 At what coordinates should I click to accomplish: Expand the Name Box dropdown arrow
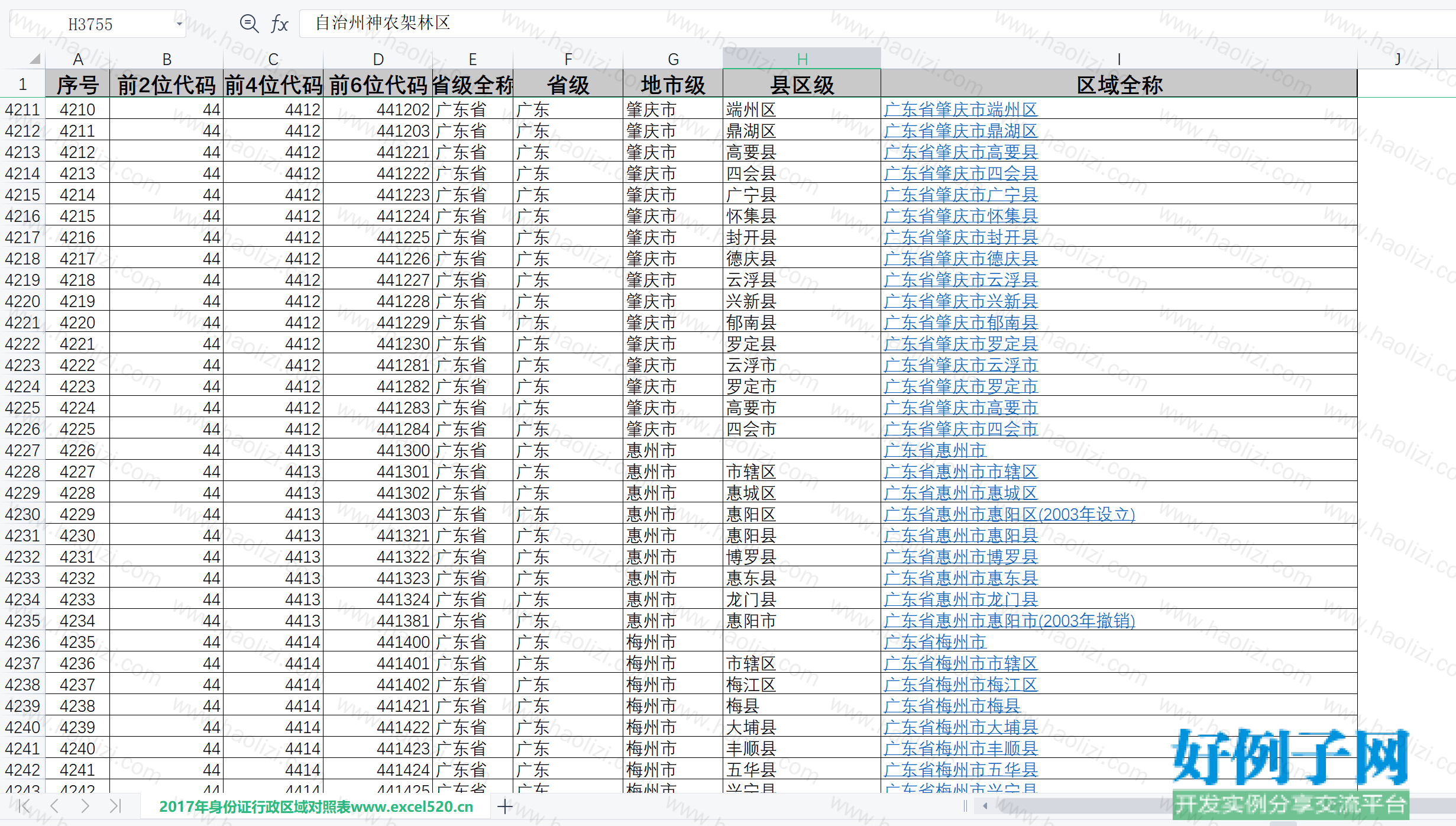[x=179, y=24]
